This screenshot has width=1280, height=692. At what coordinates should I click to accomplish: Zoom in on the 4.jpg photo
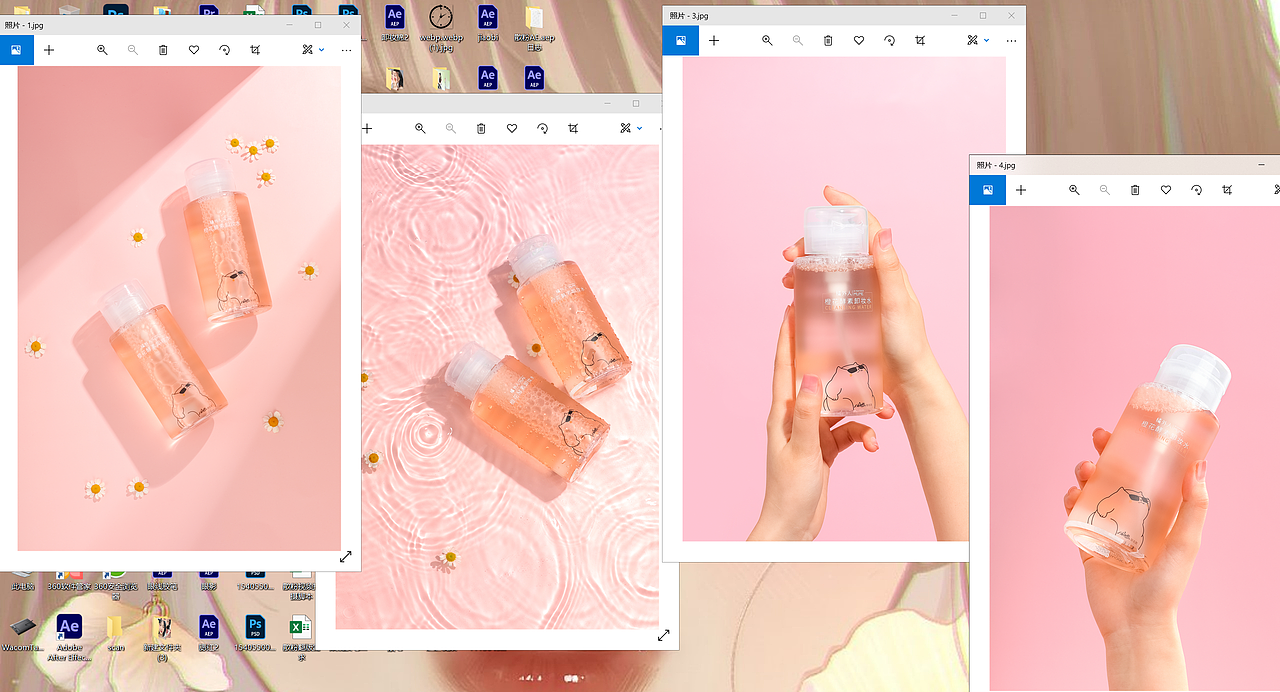1074,189
